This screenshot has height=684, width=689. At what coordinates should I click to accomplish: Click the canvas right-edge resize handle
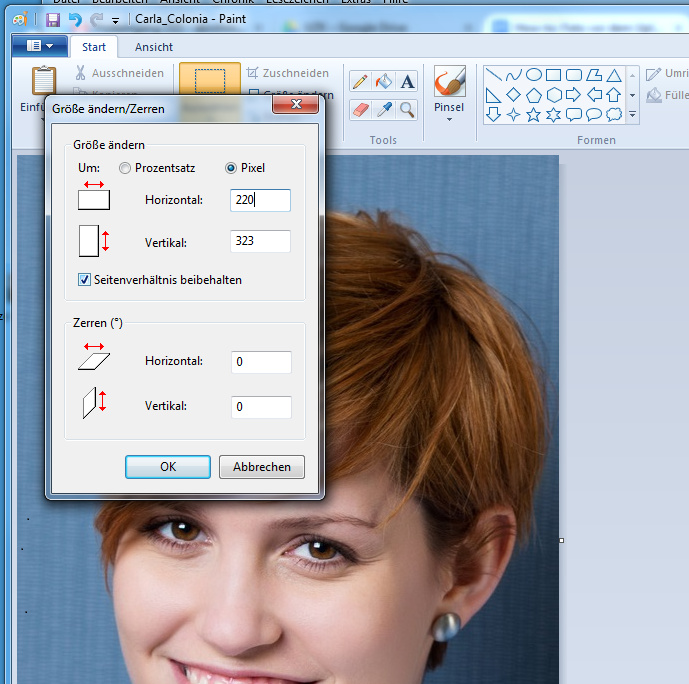pos(562,540)
